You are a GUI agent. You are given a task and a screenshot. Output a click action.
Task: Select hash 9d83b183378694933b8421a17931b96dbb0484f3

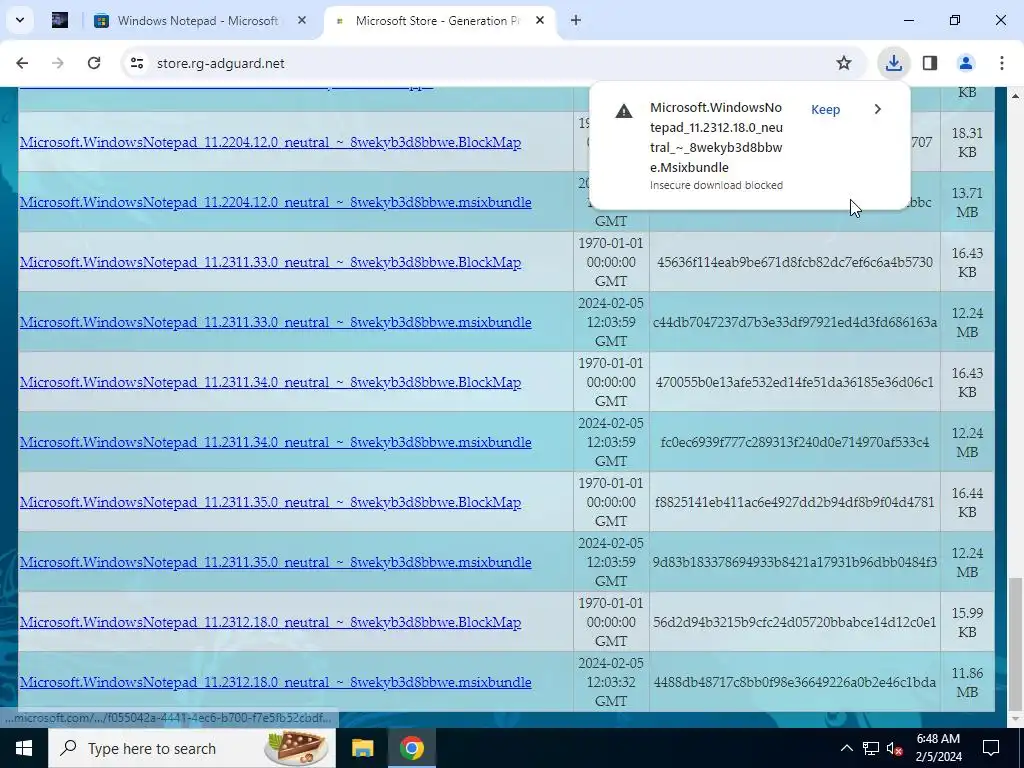tap(795, 563)
